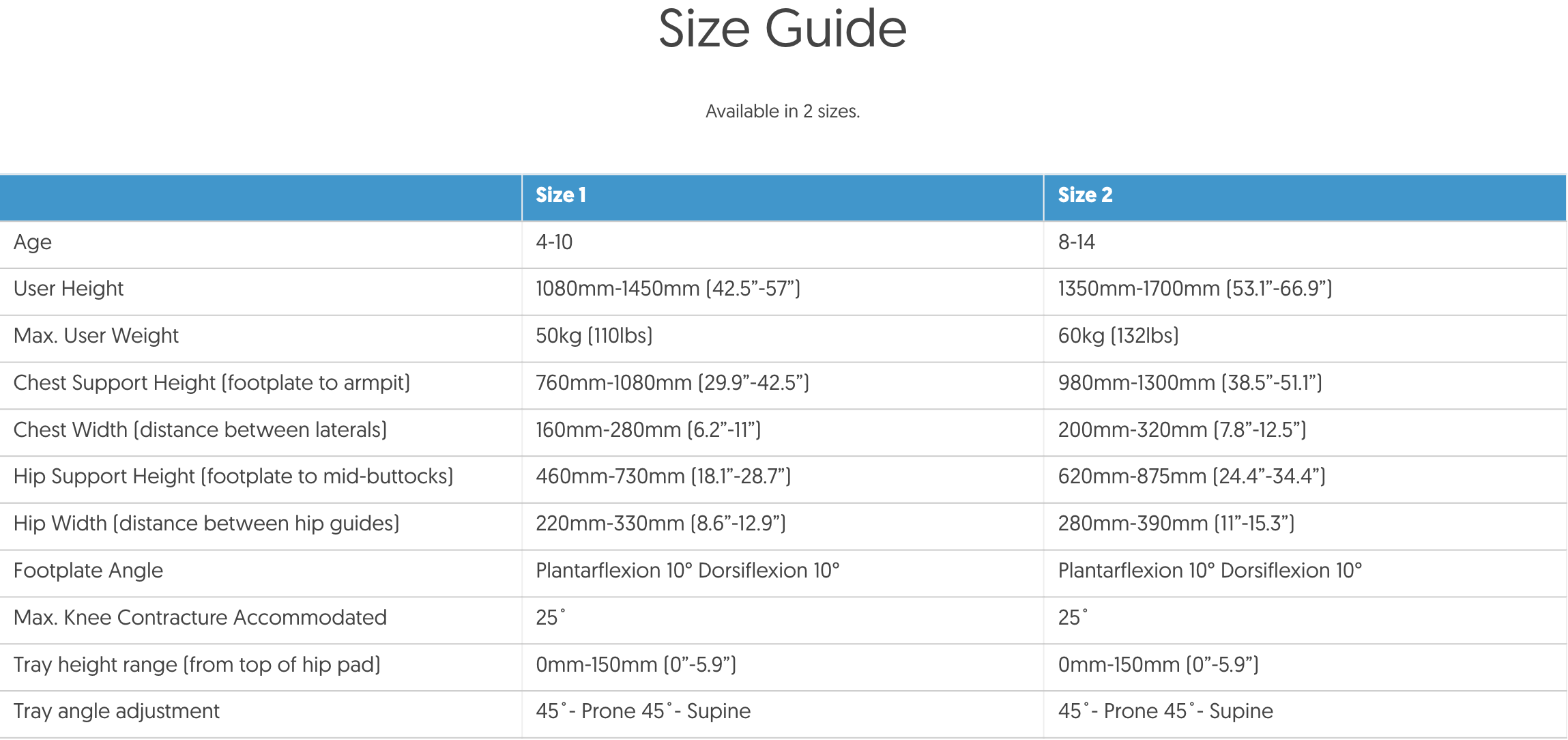Click the Chest Width row label
Image resolution: width=1568 pixels, height=740 pixels.
200,430
